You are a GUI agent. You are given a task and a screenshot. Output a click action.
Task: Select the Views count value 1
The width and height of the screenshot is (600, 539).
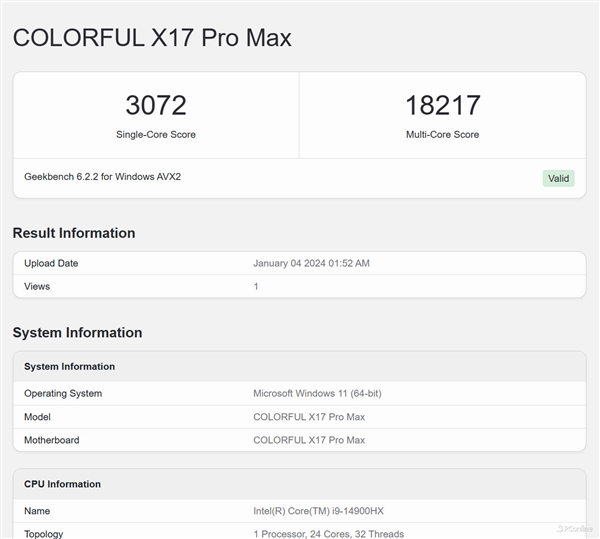256,286
